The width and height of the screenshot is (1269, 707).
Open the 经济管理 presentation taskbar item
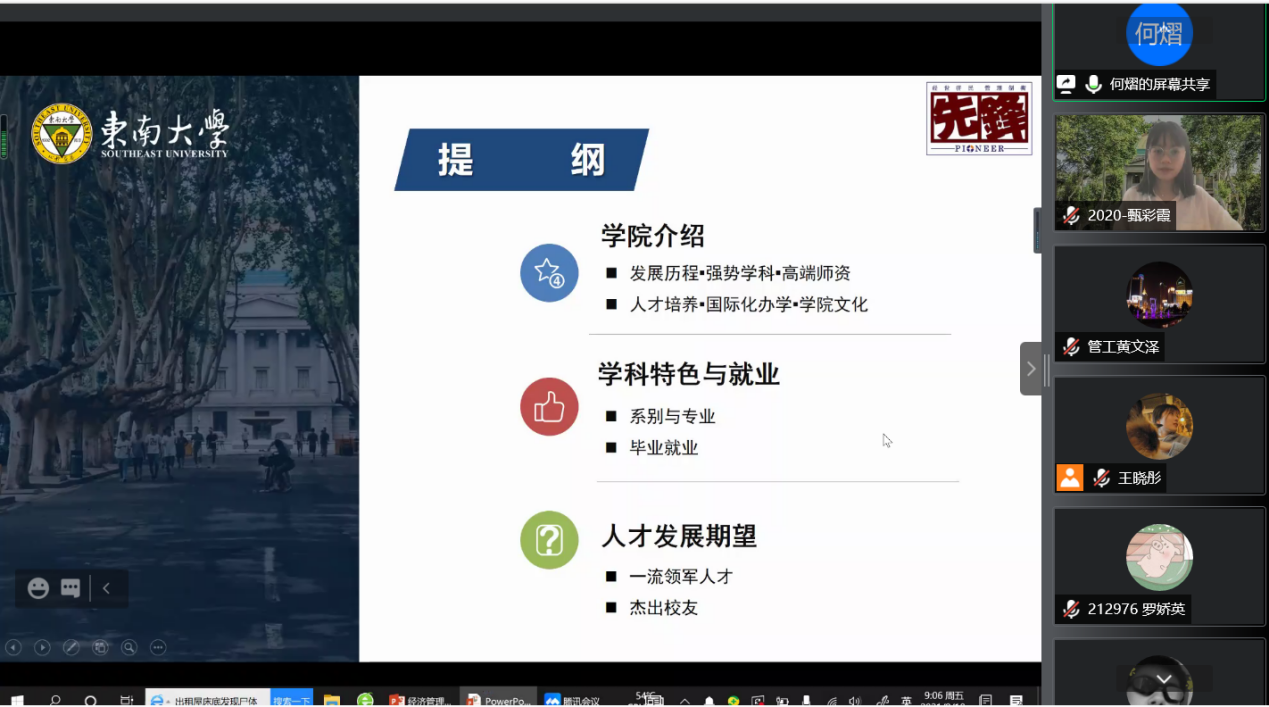point(420,700)
